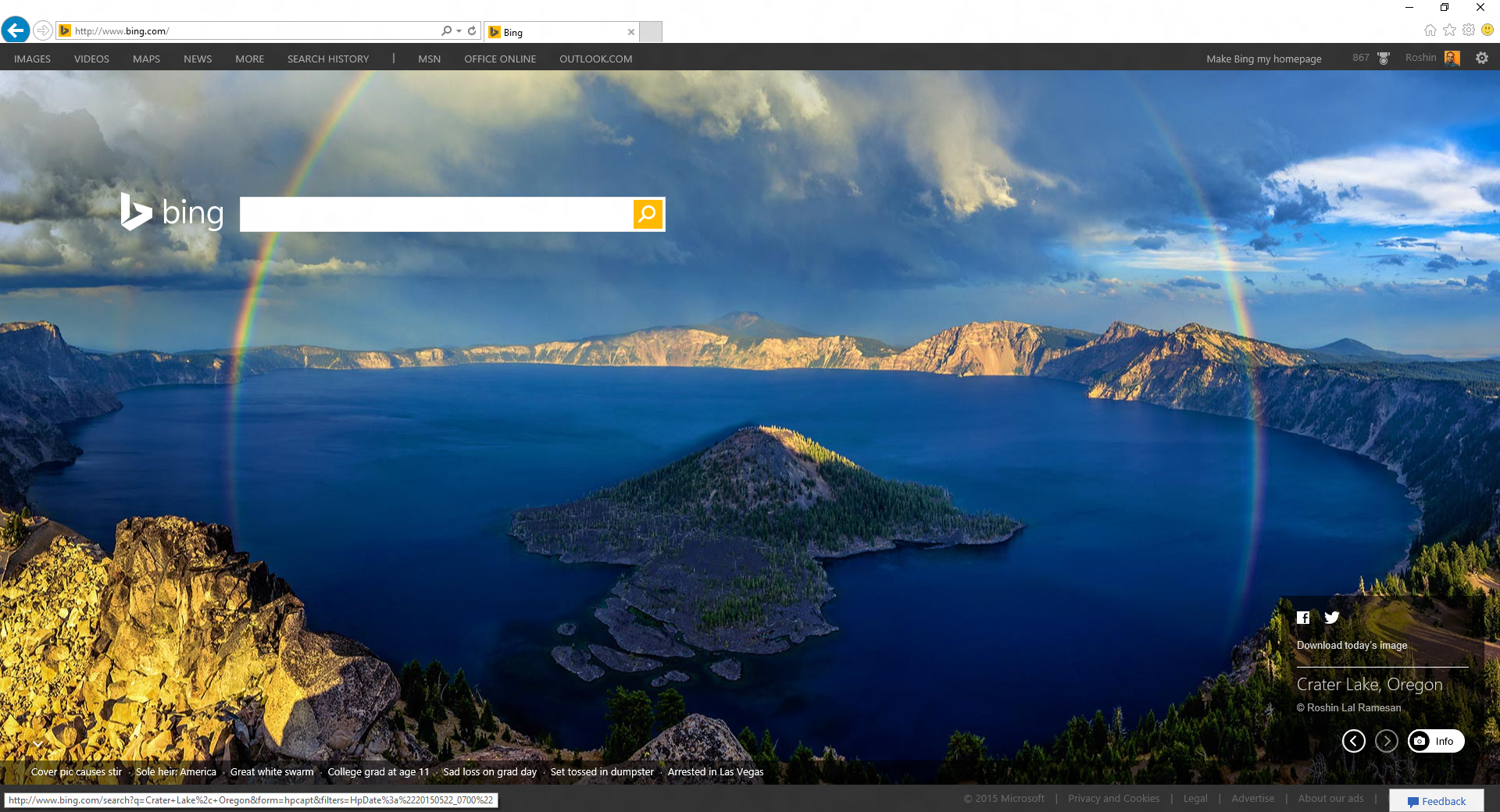The width and height of the screenshot is (1500, 812).
Task: Click the address bar search magnifier icon
Action: (x=446, y=30)
